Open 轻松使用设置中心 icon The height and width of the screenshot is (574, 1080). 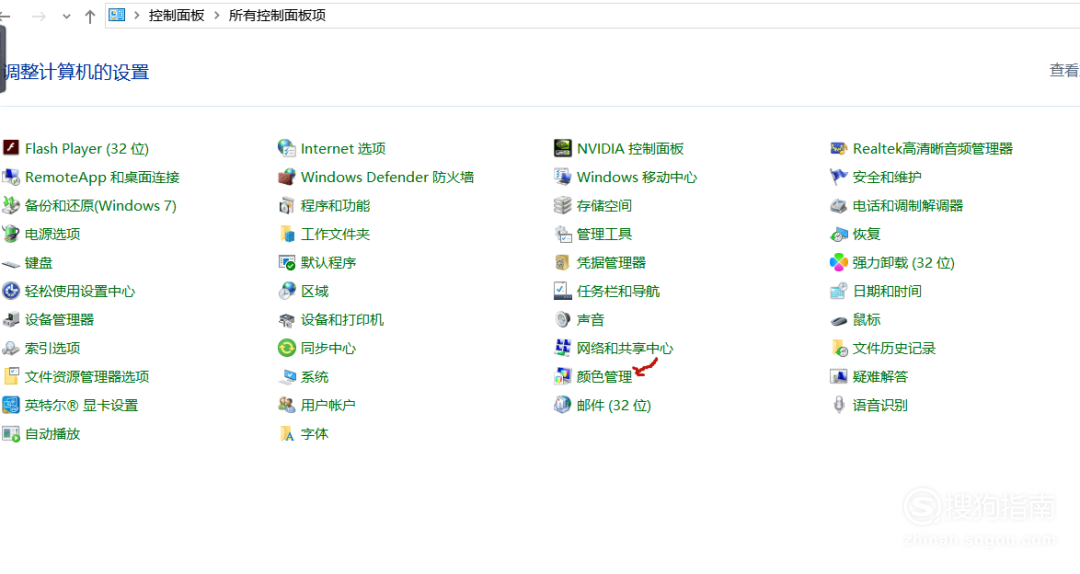point(11,291)
